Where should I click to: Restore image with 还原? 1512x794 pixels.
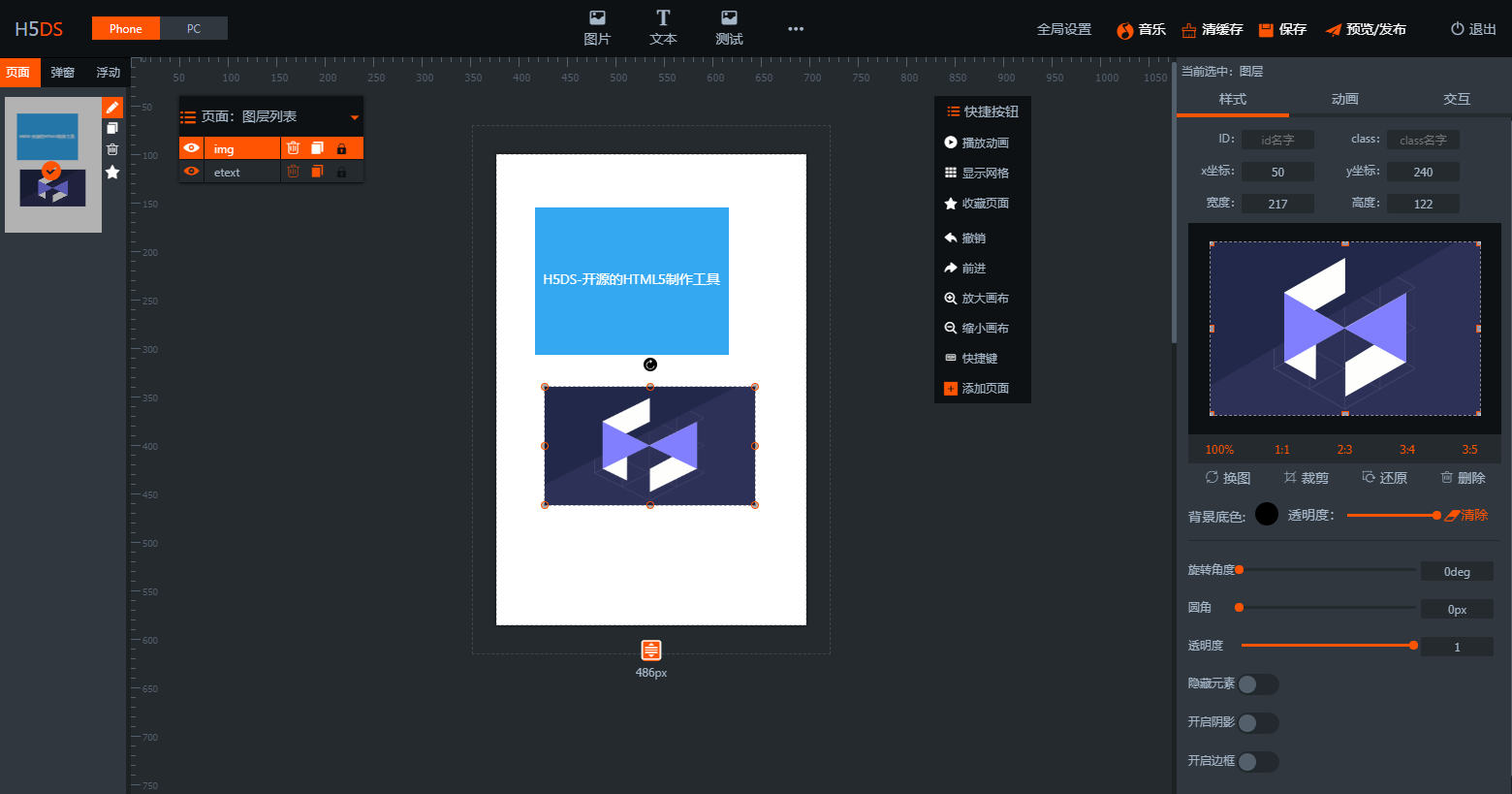tap(1384, 477)
